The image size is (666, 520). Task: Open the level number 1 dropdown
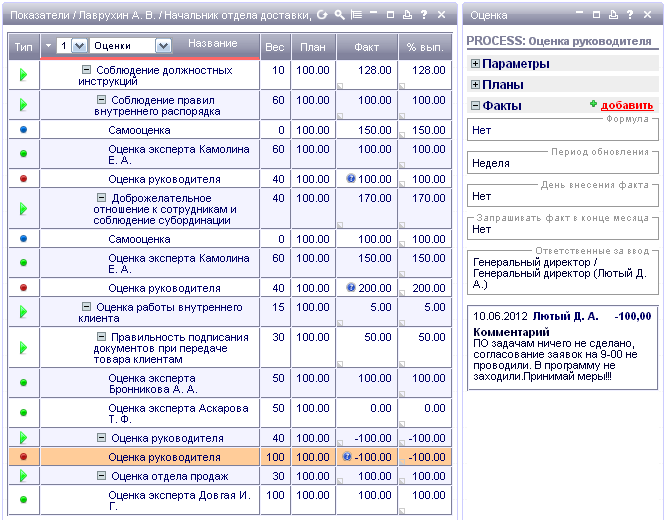[79, 45]
